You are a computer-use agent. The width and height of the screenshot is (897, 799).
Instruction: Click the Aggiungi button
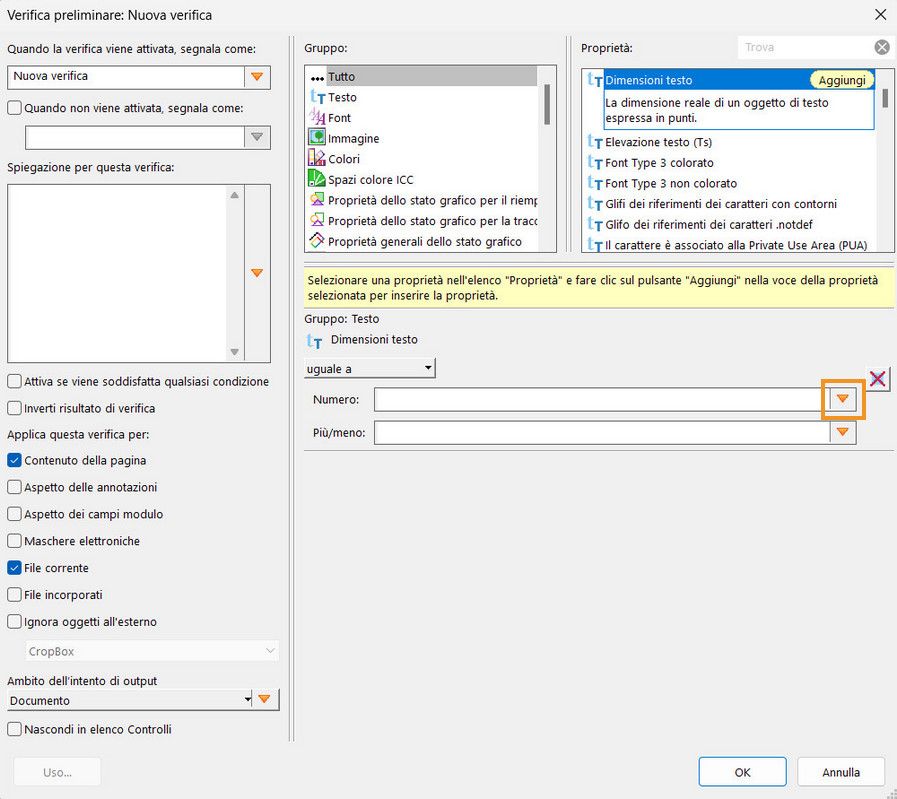pos(842,80)
